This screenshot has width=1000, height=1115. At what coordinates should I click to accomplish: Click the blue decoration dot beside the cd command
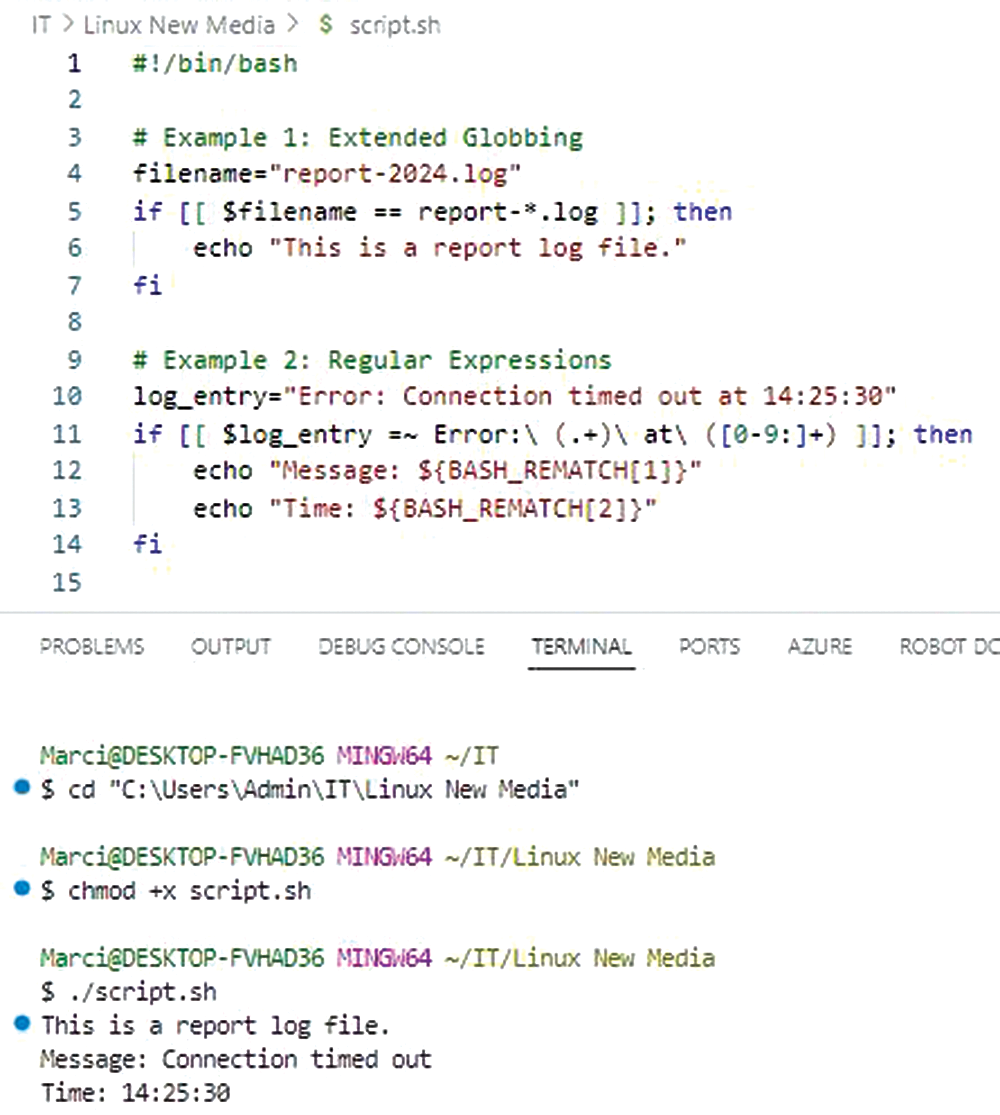point(22,786)
